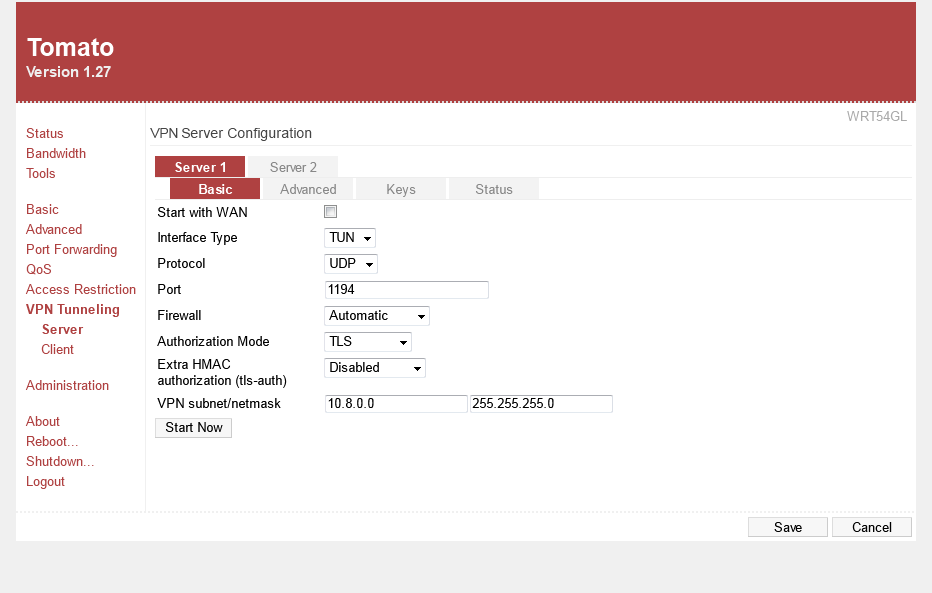Click the Start Now button
Image resolution: width=932 pixels, height=593 pixels.
[x=194, y=428]
